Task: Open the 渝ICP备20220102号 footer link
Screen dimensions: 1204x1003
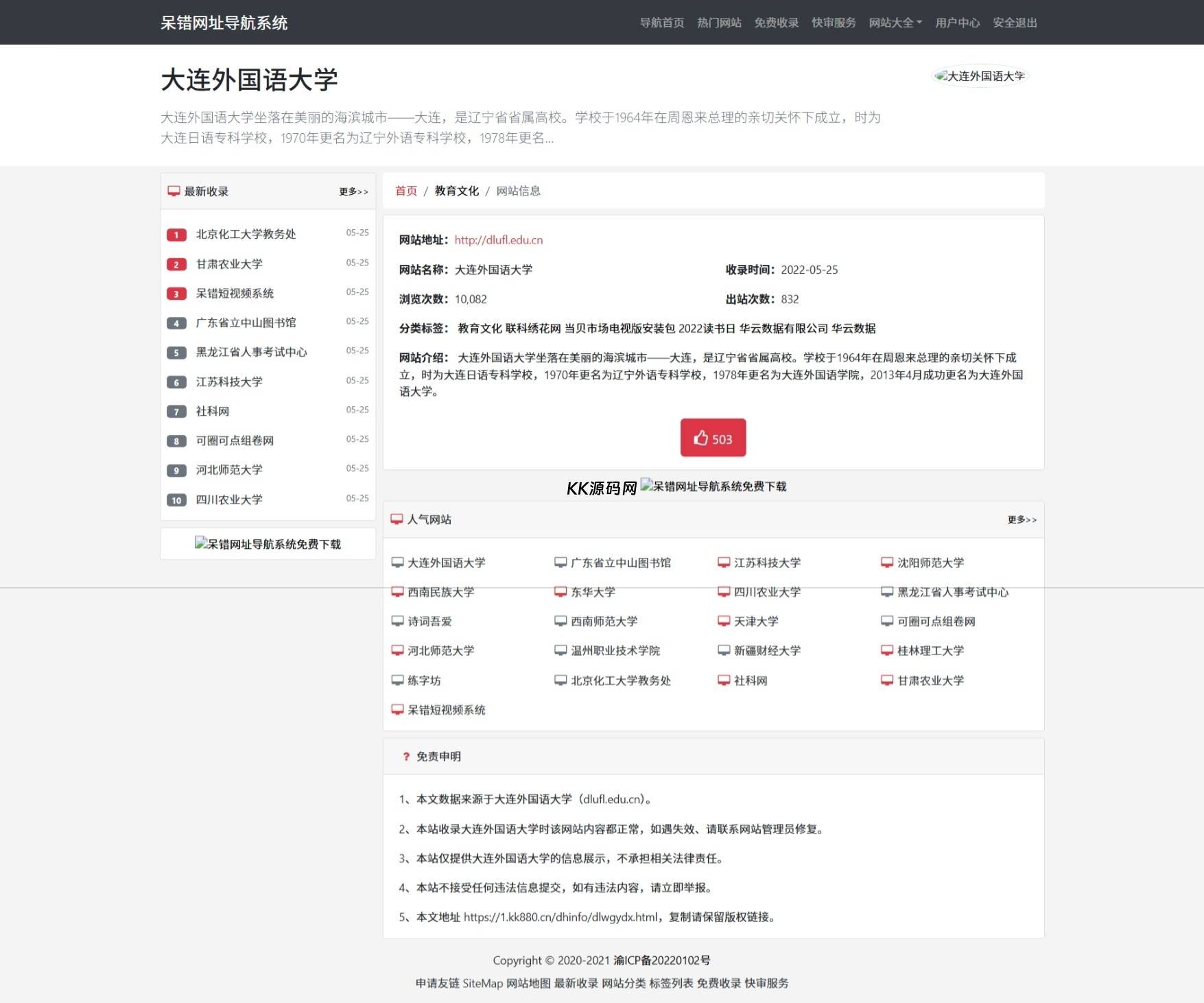Action: coord(661,960)
